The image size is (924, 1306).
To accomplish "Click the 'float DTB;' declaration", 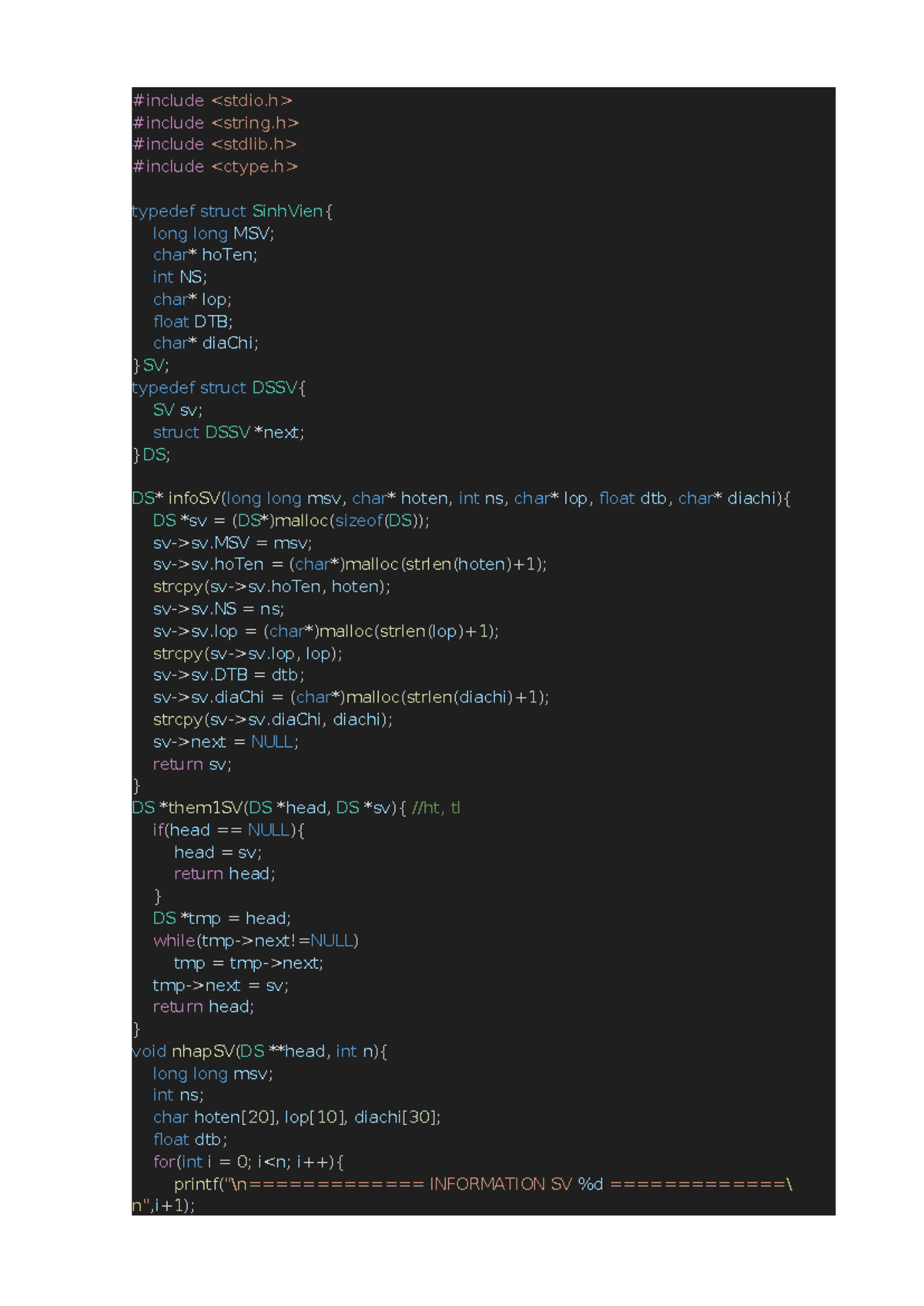I will click(192, 322).
